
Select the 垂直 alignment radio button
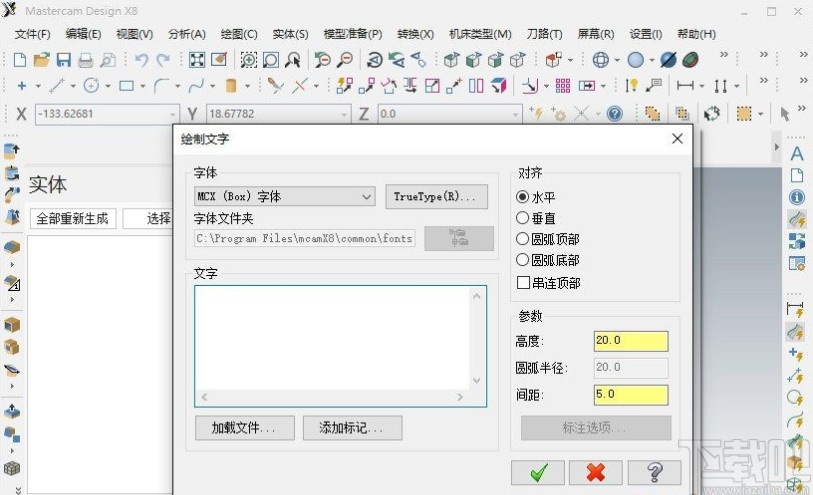point(523,218)
